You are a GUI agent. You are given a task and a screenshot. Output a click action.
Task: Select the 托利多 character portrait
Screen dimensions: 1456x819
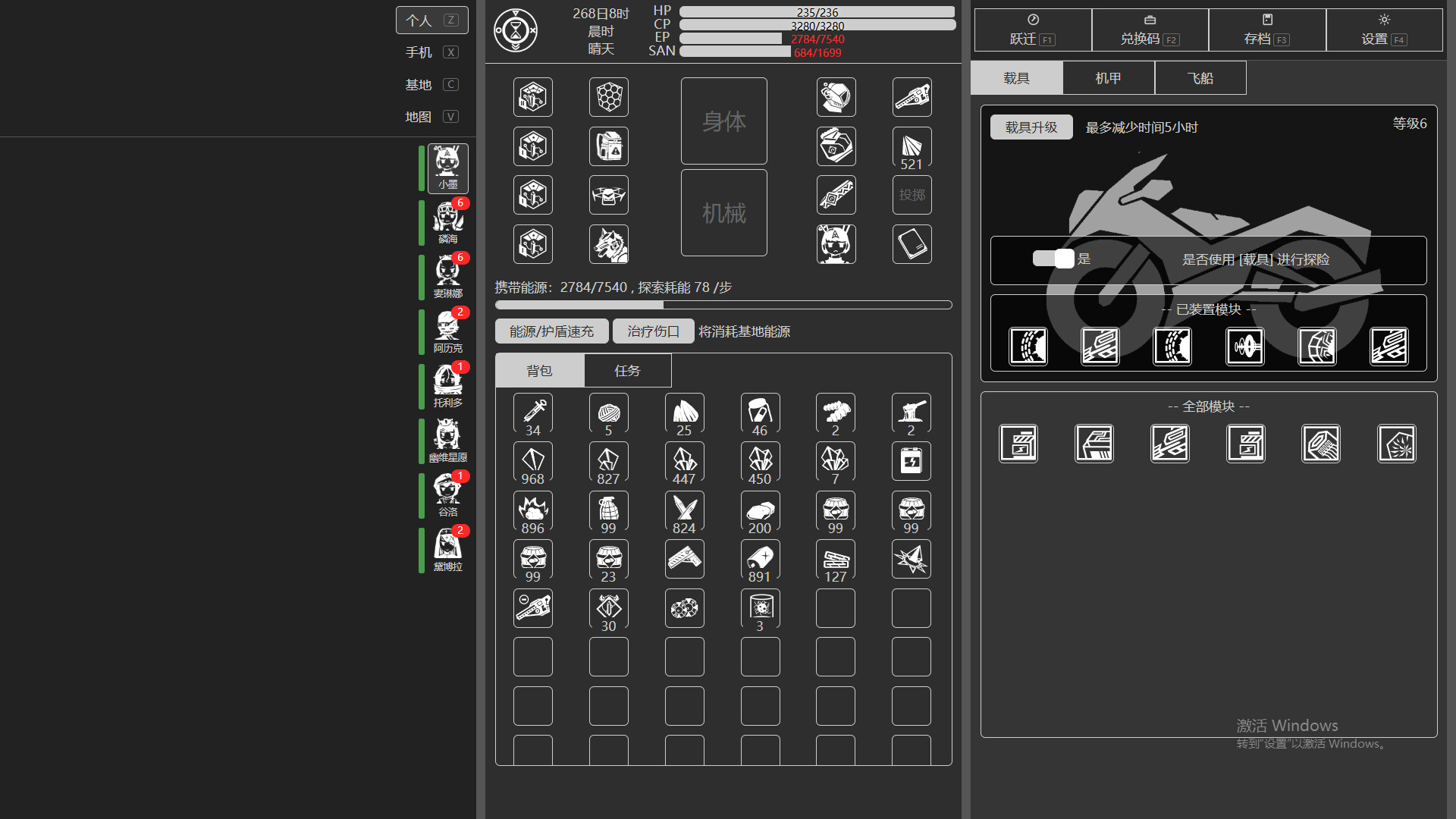447,386
